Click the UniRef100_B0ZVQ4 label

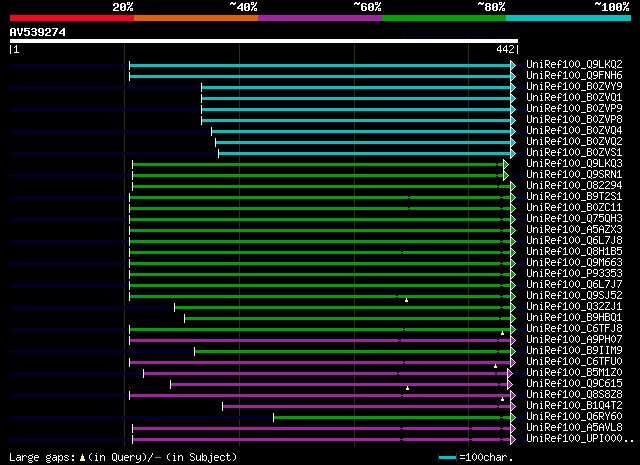574,130
